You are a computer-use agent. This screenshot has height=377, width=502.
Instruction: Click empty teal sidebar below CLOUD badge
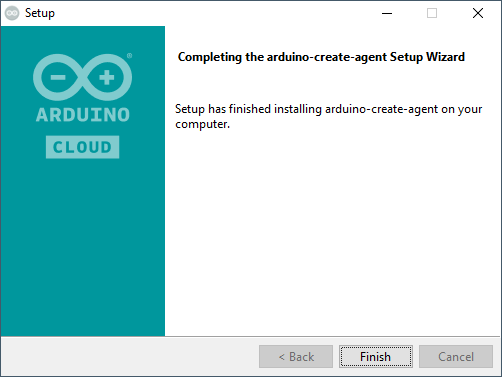(x=82, y=247)
